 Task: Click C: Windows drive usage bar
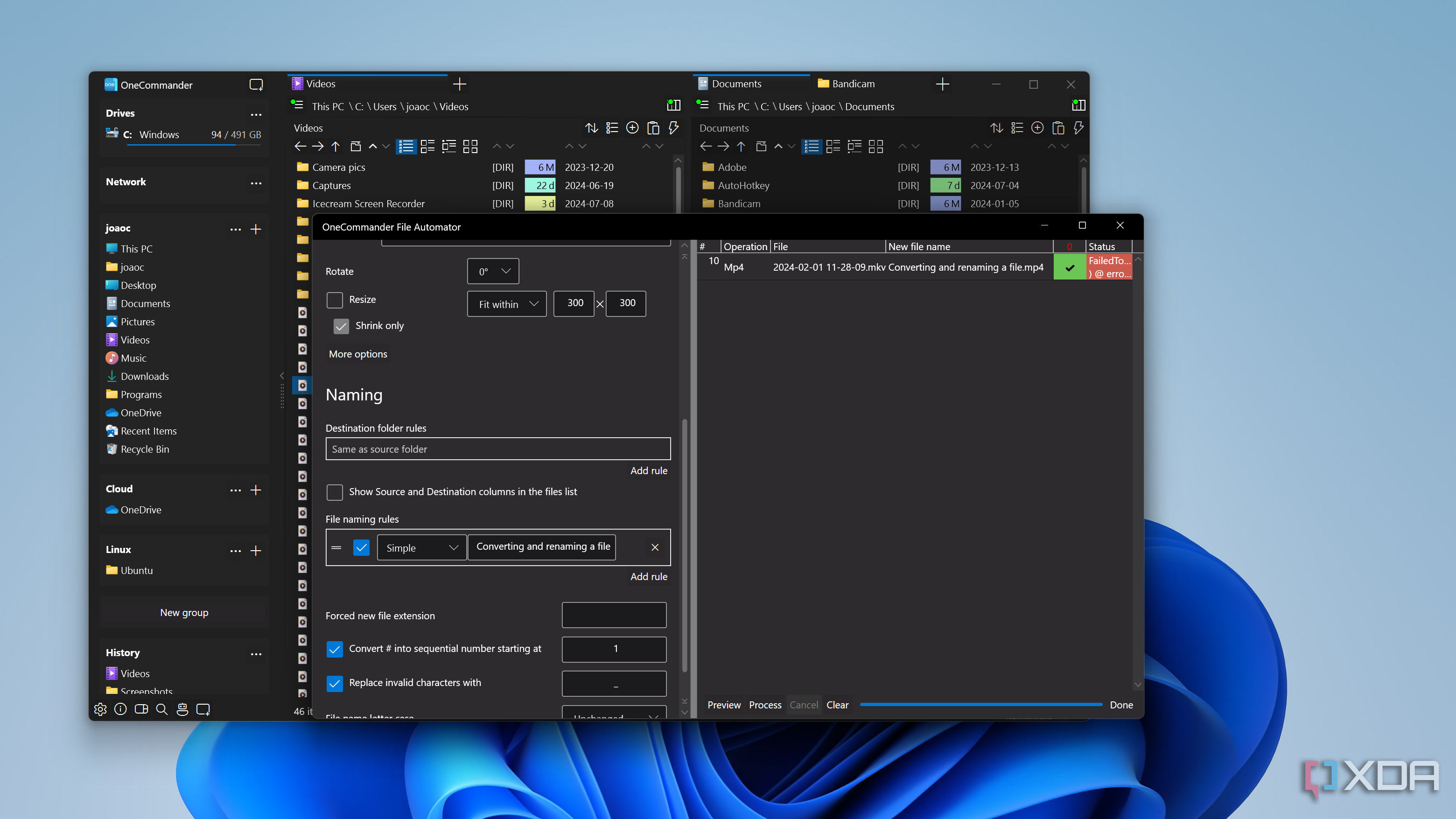(194, 145)
